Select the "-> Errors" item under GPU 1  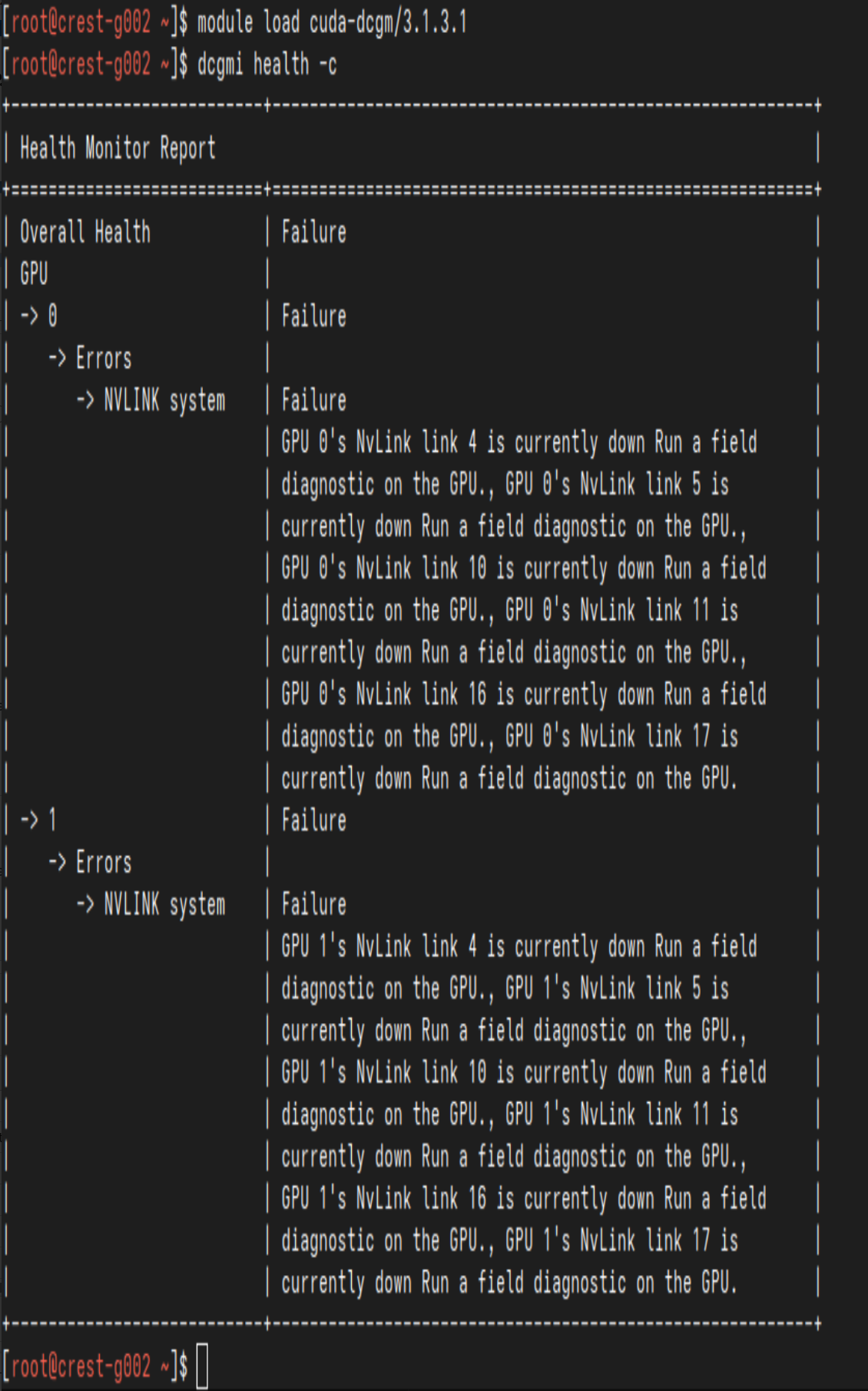90,863
